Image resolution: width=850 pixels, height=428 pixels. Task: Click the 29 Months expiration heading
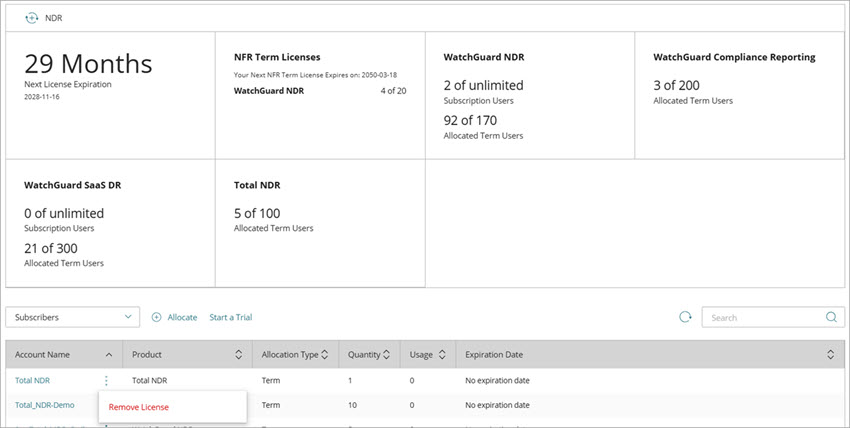coord(88,64)
